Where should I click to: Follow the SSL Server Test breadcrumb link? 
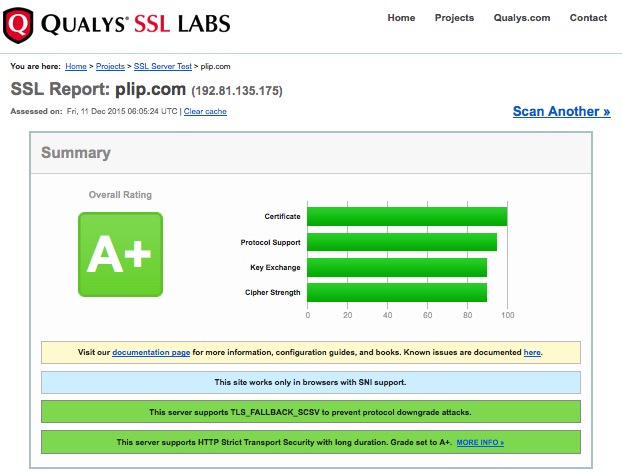pos(163,66)
